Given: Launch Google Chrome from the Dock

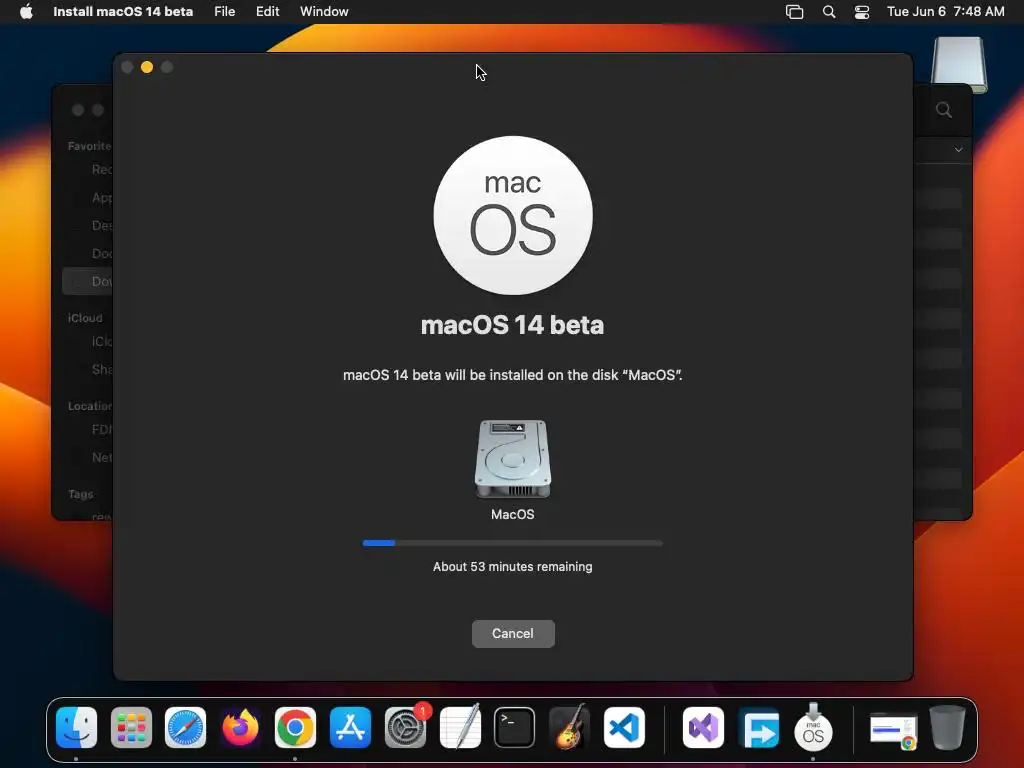Looking at the screenshot, I should (295, 727).
